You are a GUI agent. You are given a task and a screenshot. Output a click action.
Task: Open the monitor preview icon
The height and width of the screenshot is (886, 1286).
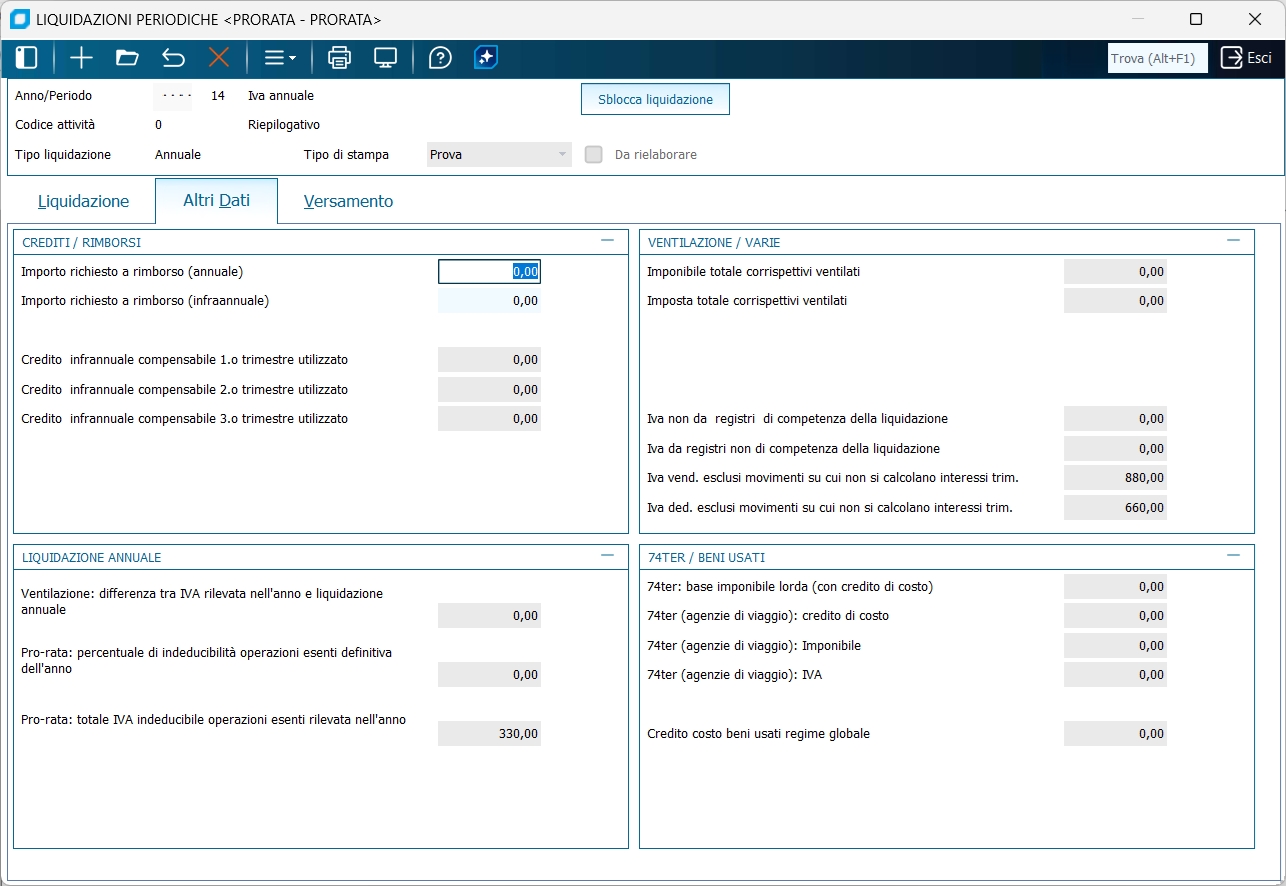(x=386, y=58)
